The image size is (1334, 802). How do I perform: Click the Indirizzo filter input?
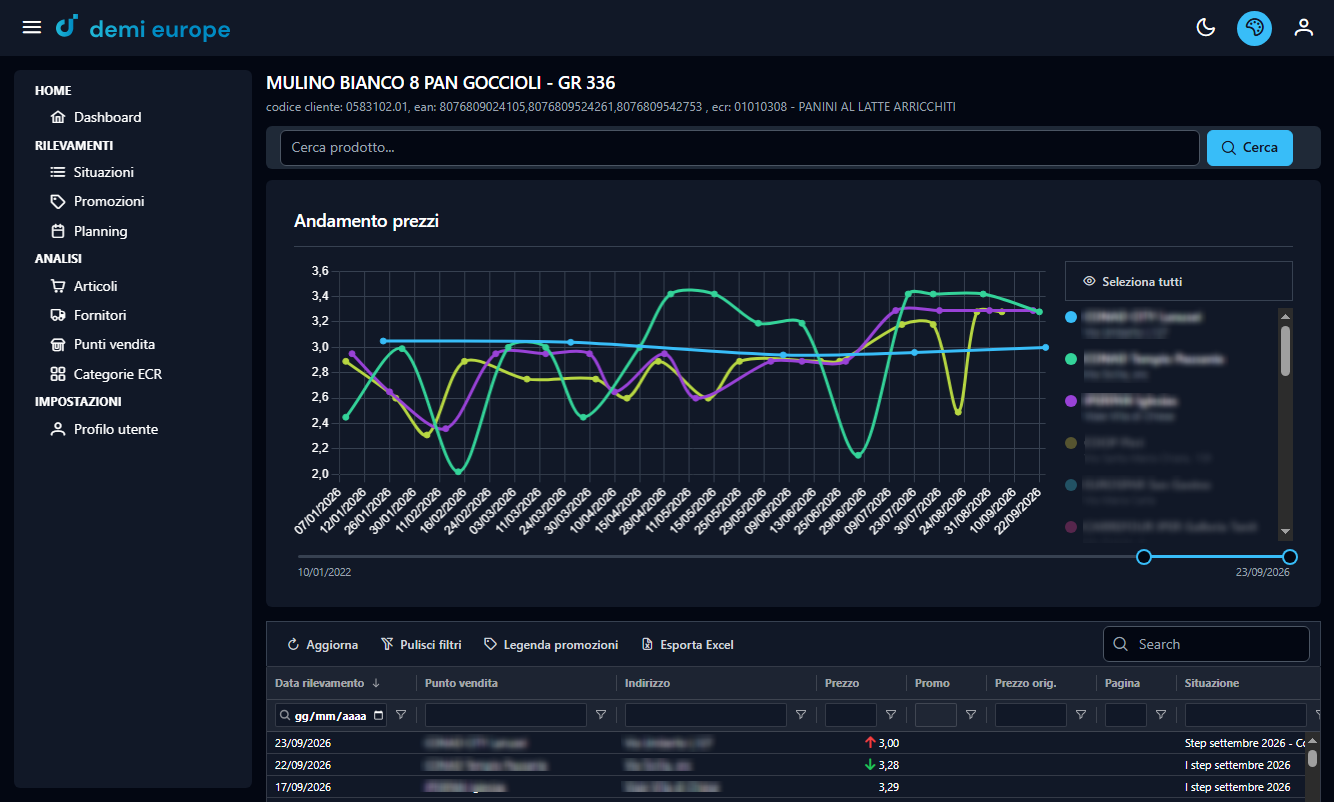coord(706,715)
